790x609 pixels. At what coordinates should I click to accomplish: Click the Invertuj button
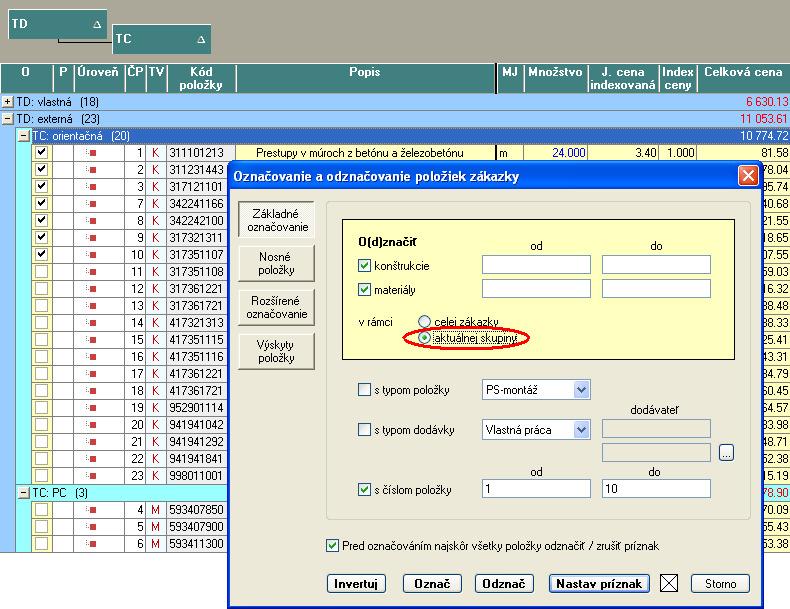pos(356,583)
